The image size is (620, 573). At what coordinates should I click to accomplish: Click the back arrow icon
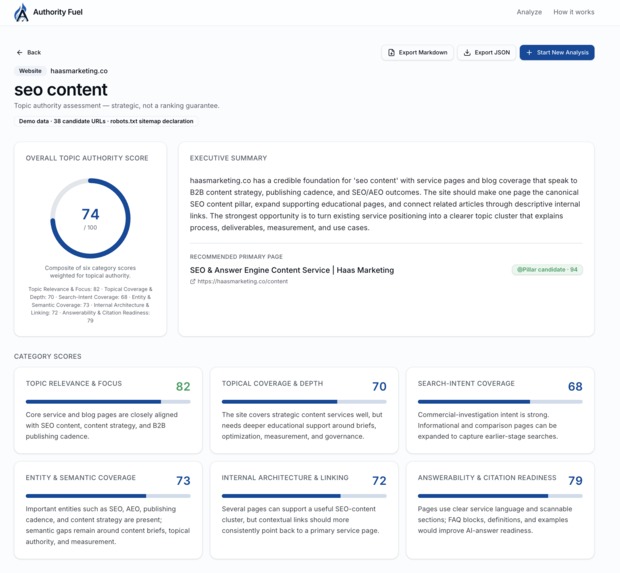coord(19,52)
